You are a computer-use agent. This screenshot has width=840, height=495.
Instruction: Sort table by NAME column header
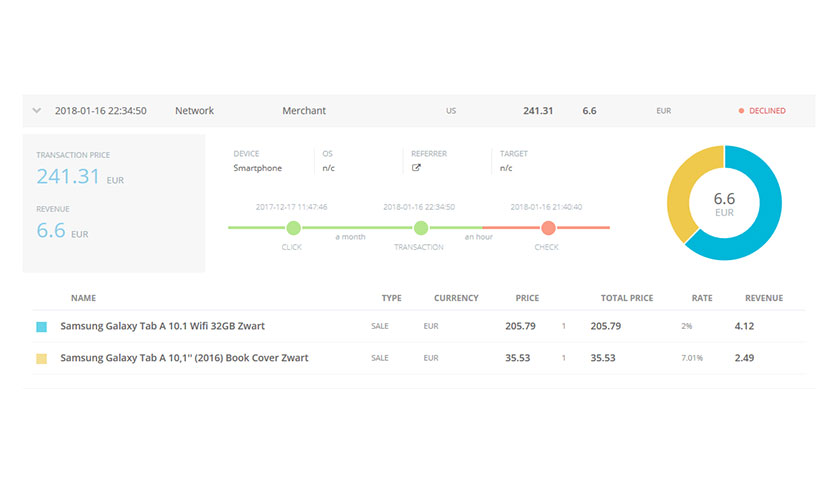pyautogui.click(x=84, y=298)
